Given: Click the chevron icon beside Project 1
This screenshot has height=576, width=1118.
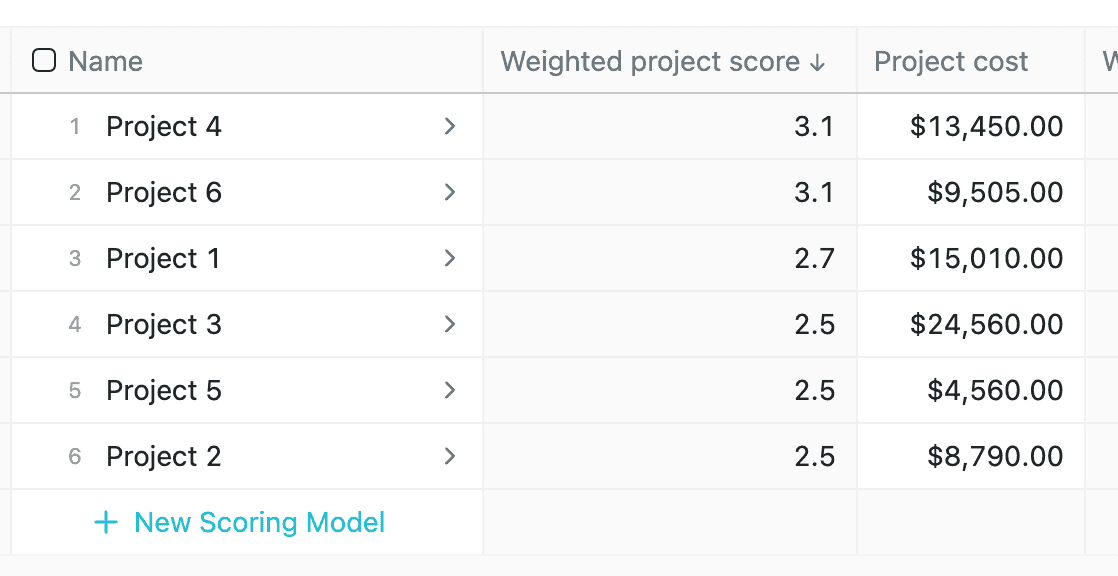Looking at the screenshot, I should 449,258.
